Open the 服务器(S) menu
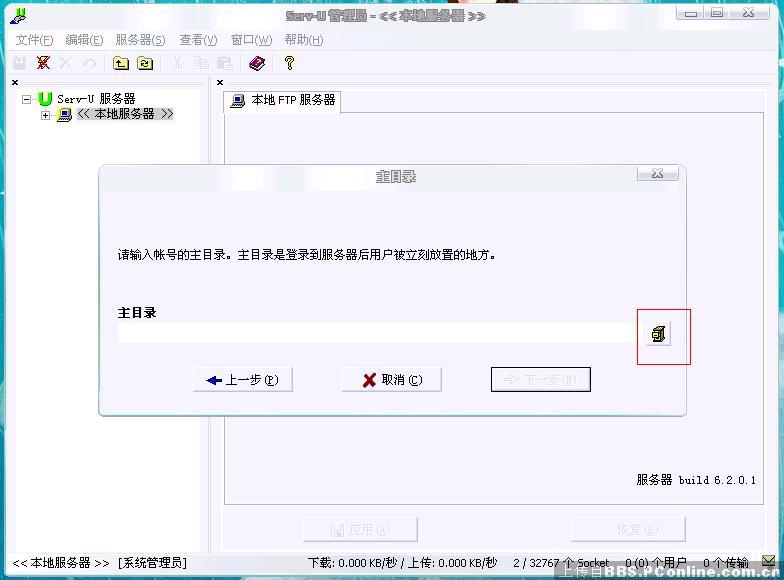 pyautogui.click(x=140, y=40)
